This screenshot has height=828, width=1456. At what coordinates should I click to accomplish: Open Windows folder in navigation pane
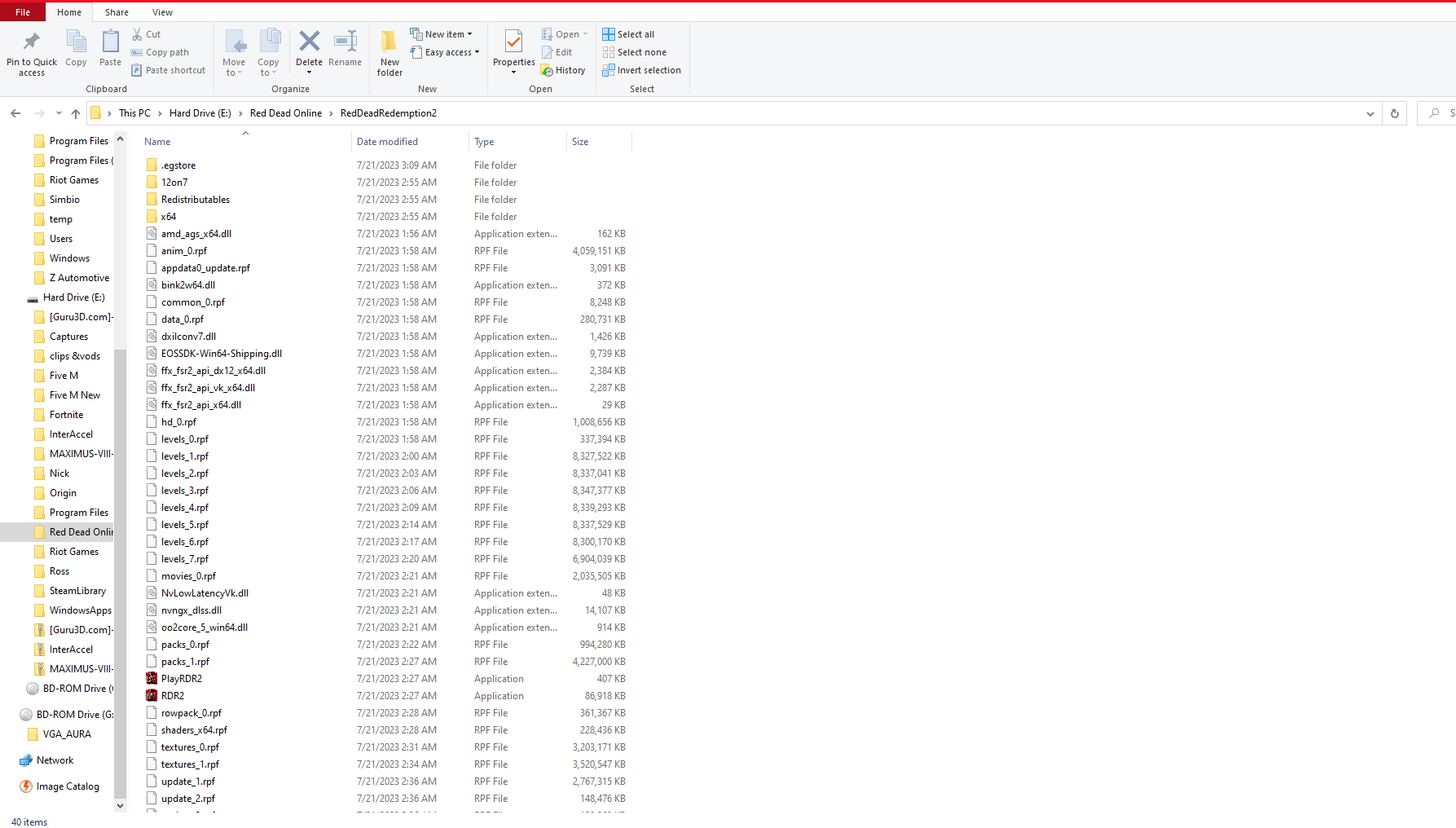(x=69, y=258)
